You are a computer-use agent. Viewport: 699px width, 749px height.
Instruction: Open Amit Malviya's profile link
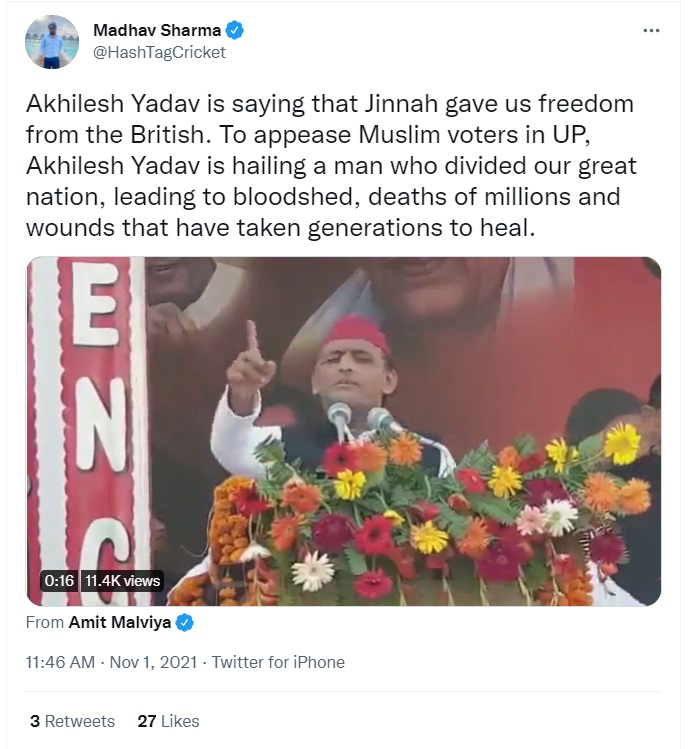(x=119, y=623)
